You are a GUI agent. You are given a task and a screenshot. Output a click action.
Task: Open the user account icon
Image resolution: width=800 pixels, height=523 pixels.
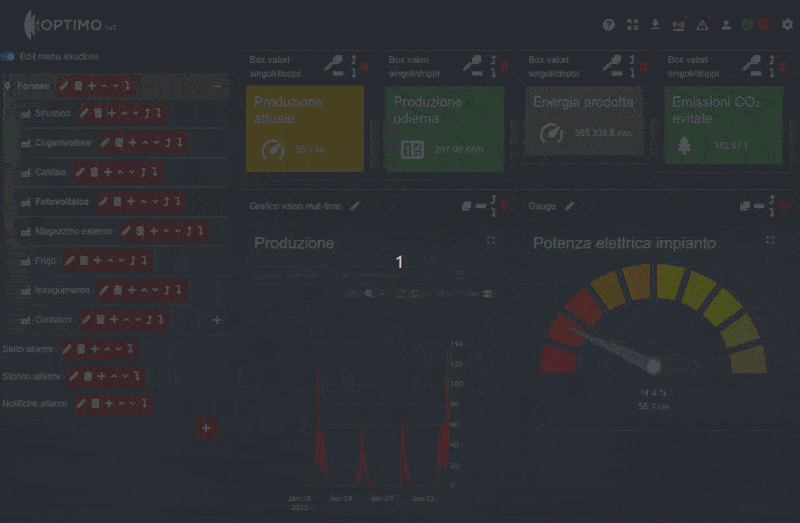coord(726,26)
